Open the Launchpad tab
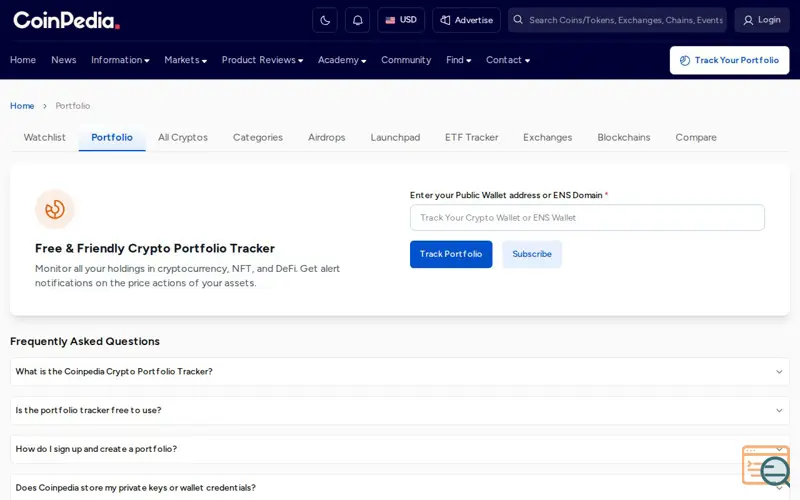This screenshot has height=500, width=800. tap(395, 138)
